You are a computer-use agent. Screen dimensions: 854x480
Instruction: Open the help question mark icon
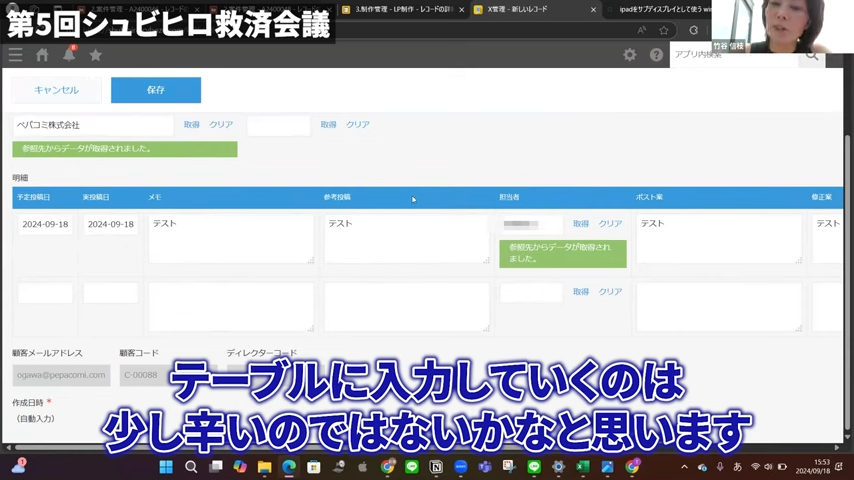click(656, 55)
